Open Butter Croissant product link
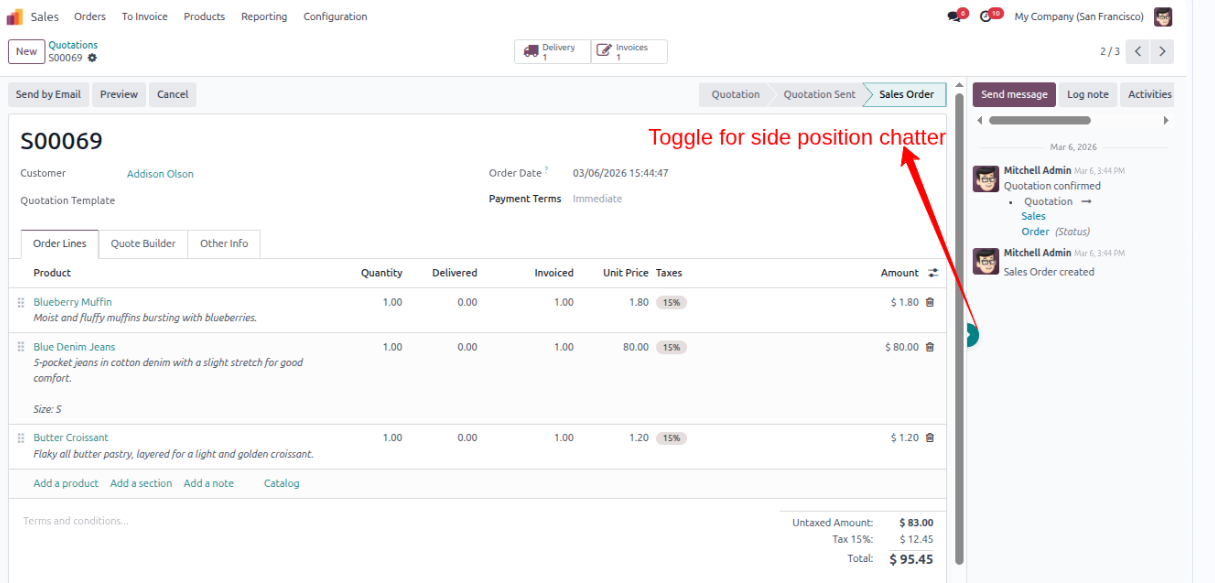Viewport: 1215px width, 583px height. pyautogui.click(x=71, y=438)
